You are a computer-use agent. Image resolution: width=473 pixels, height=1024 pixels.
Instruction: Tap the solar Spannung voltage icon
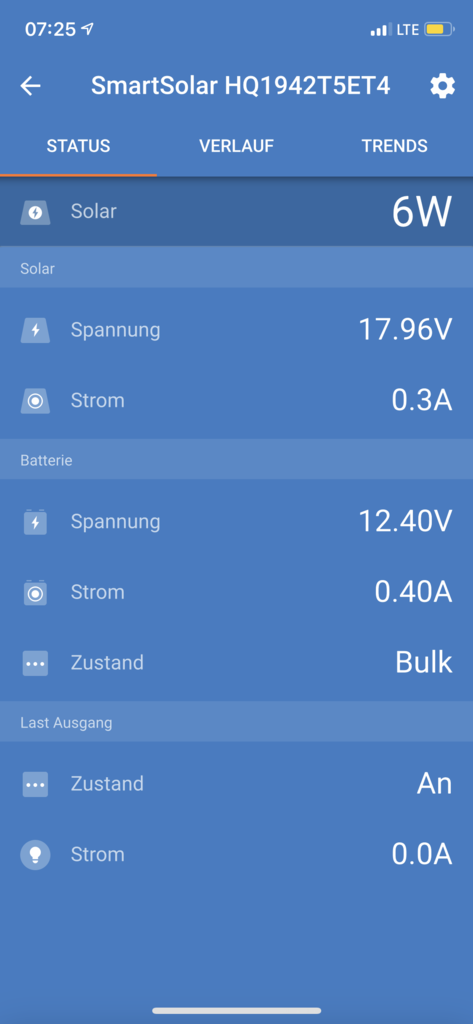pos(35,330)
